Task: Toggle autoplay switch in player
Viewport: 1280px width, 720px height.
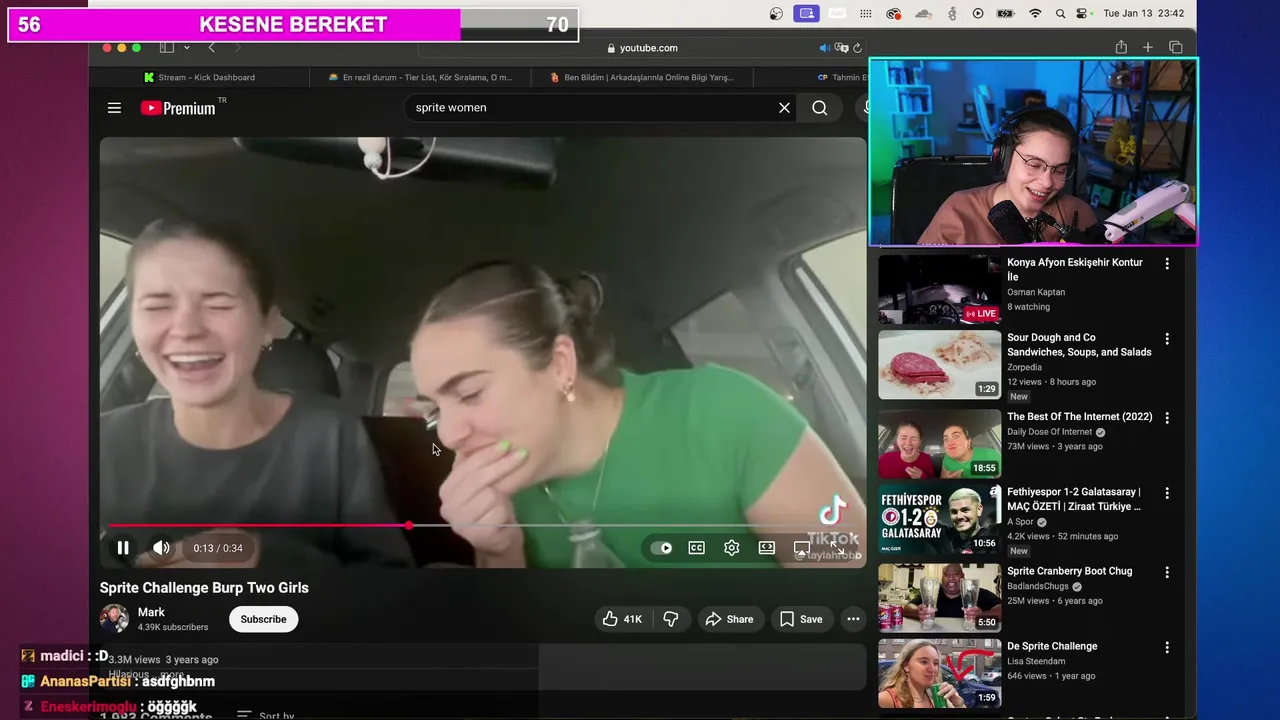Action: point(662,548)
